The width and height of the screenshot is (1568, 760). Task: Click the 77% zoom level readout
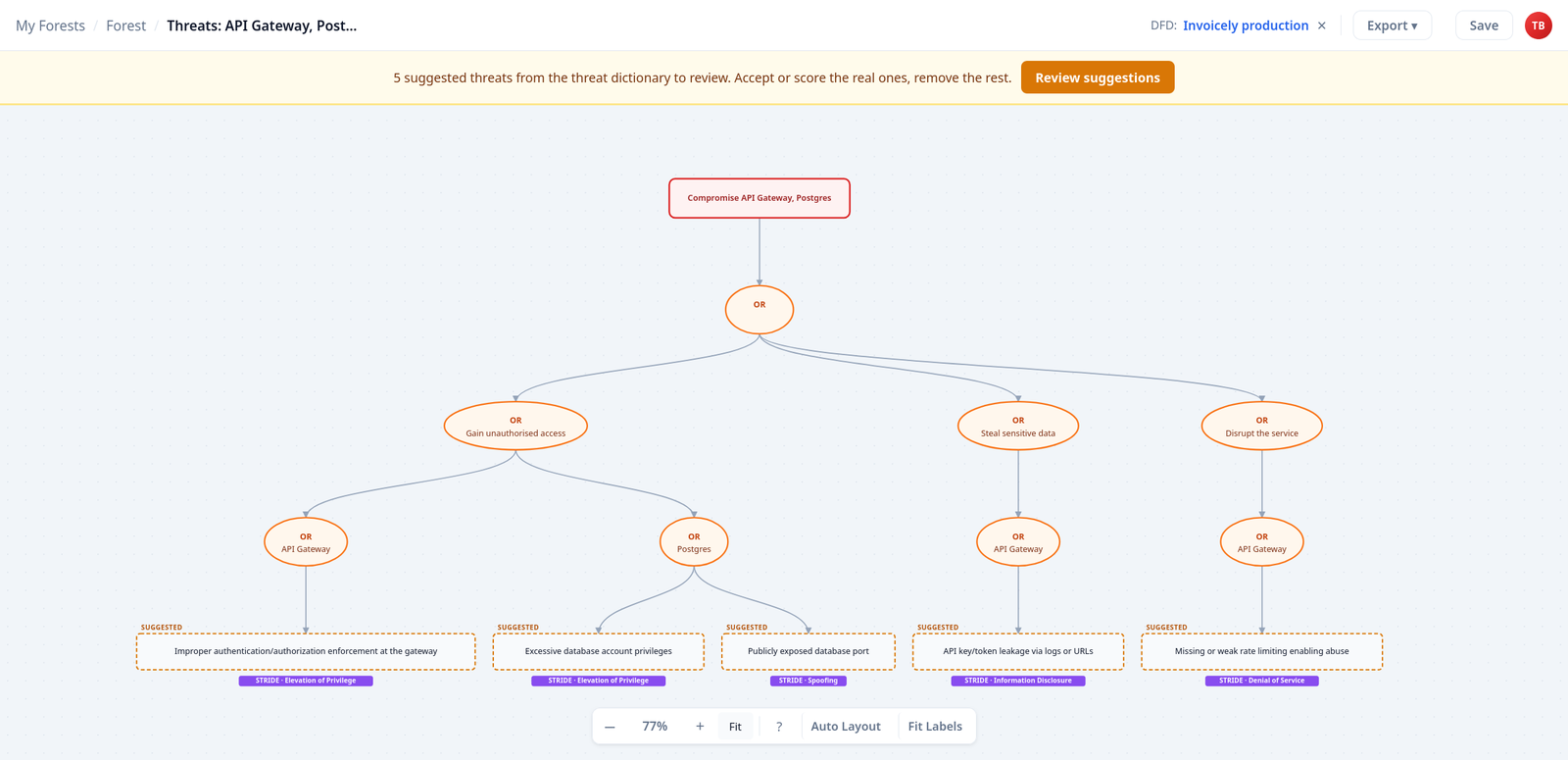[x=655, y=727]
